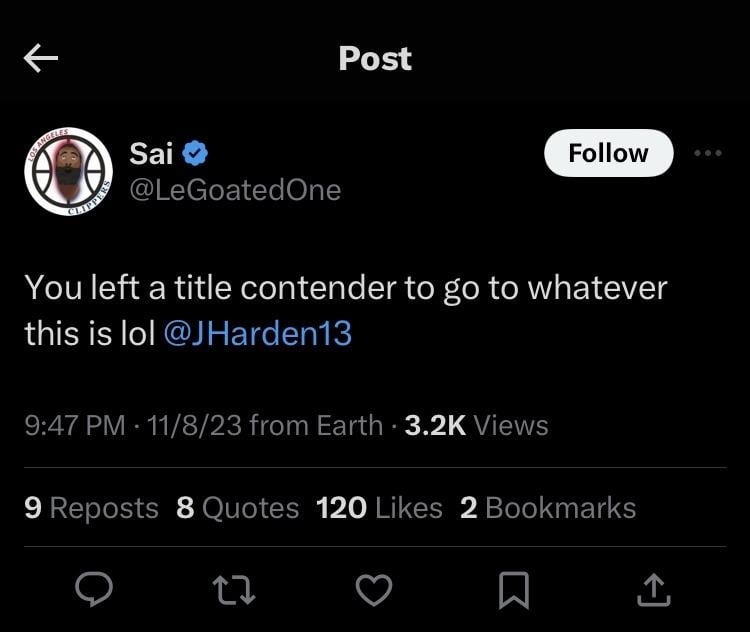Open Sai's Clippers profile picture
The height and width of the screenshot is (632, 750).
68,172
